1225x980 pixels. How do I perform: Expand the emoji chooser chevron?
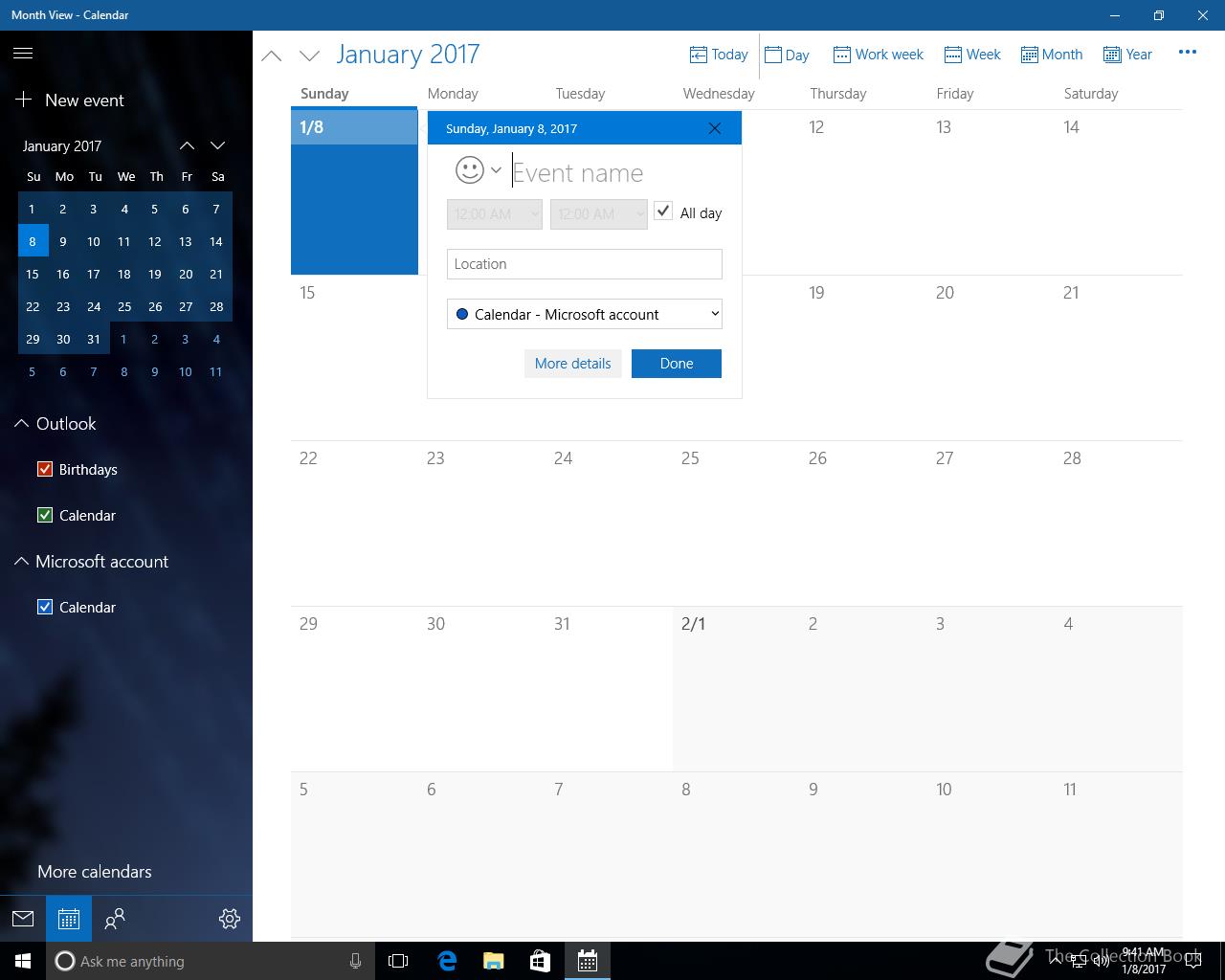click(496, 170)
